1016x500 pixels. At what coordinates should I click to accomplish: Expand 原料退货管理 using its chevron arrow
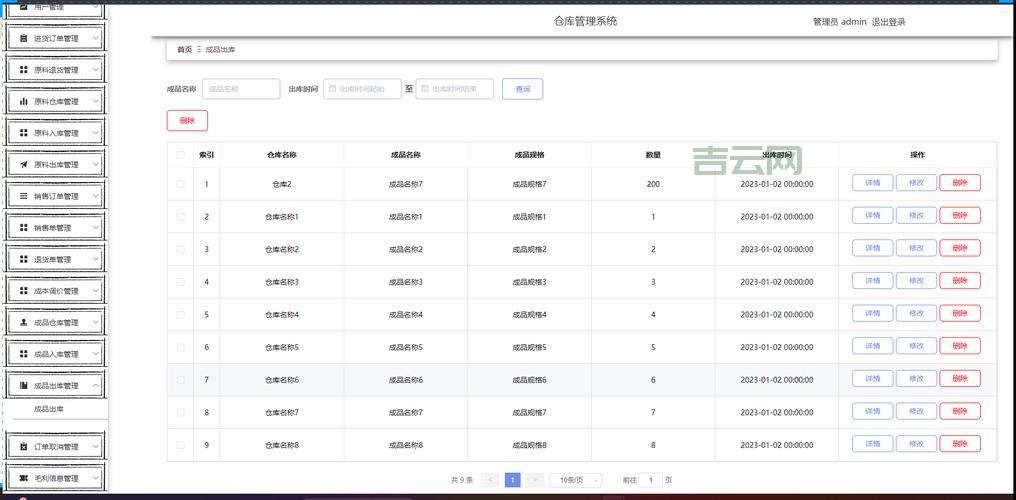point(96,70)
